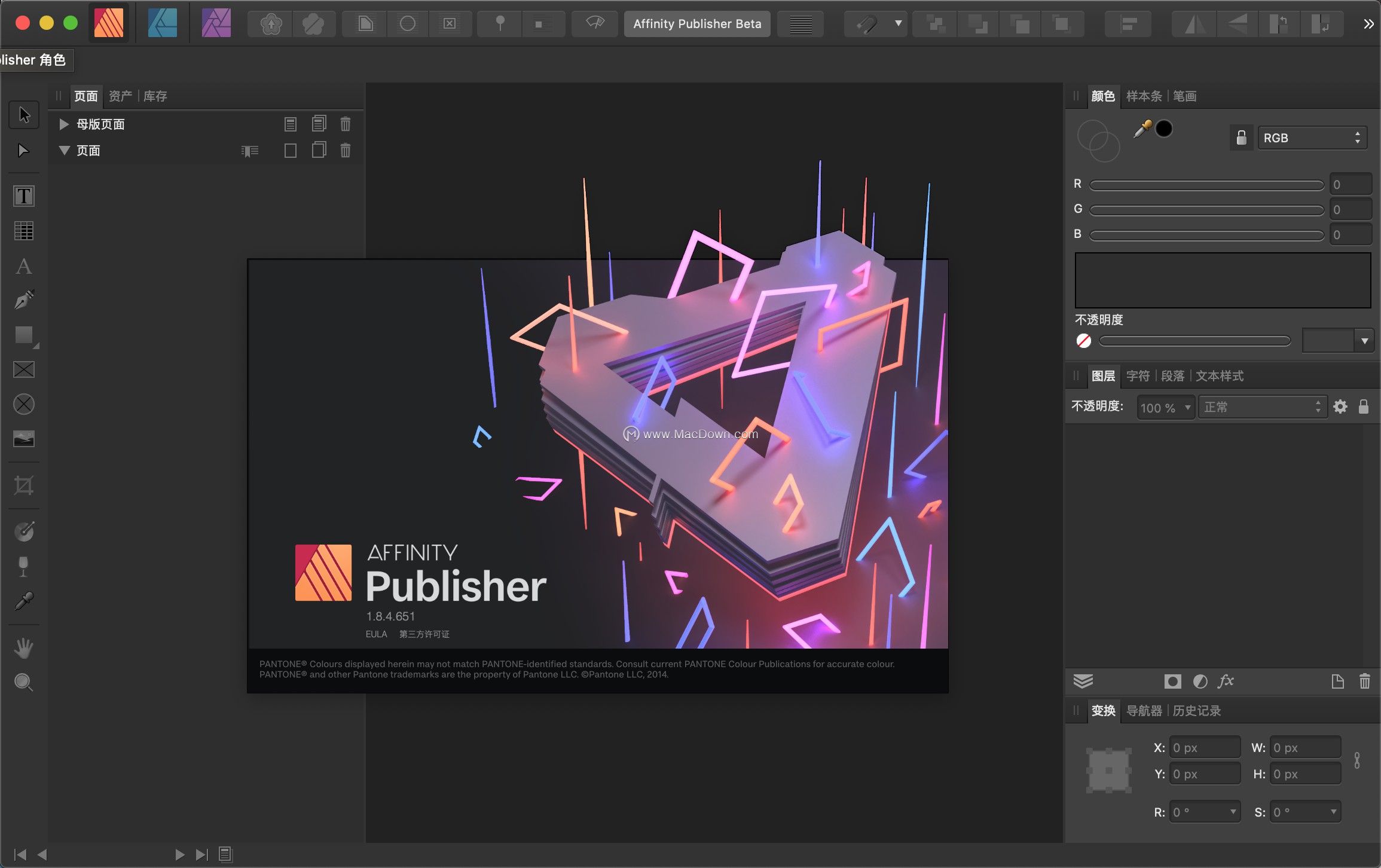Select the Rectangle shape tool
1381x868 pixels.
click(x=24, y=335)
